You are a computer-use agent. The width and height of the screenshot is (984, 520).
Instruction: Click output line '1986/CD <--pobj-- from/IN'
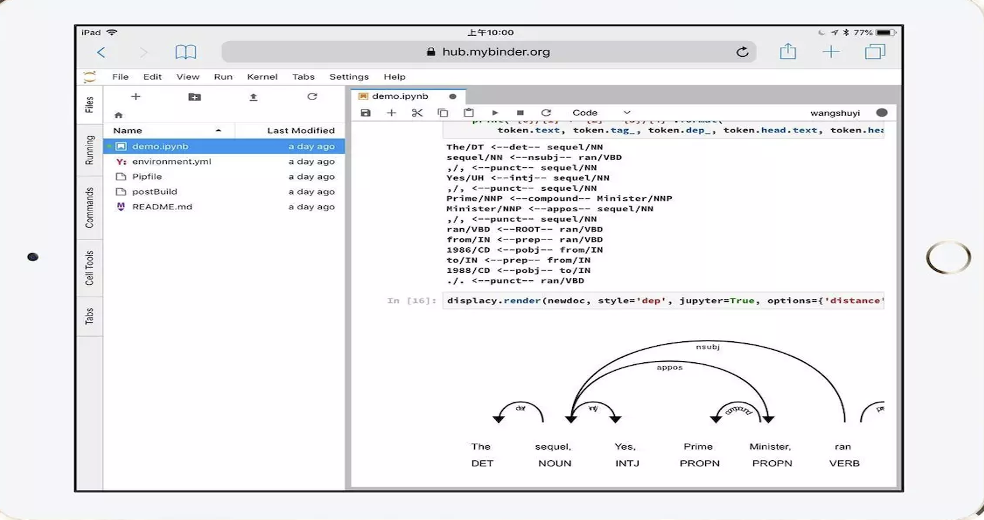(525, 250)
